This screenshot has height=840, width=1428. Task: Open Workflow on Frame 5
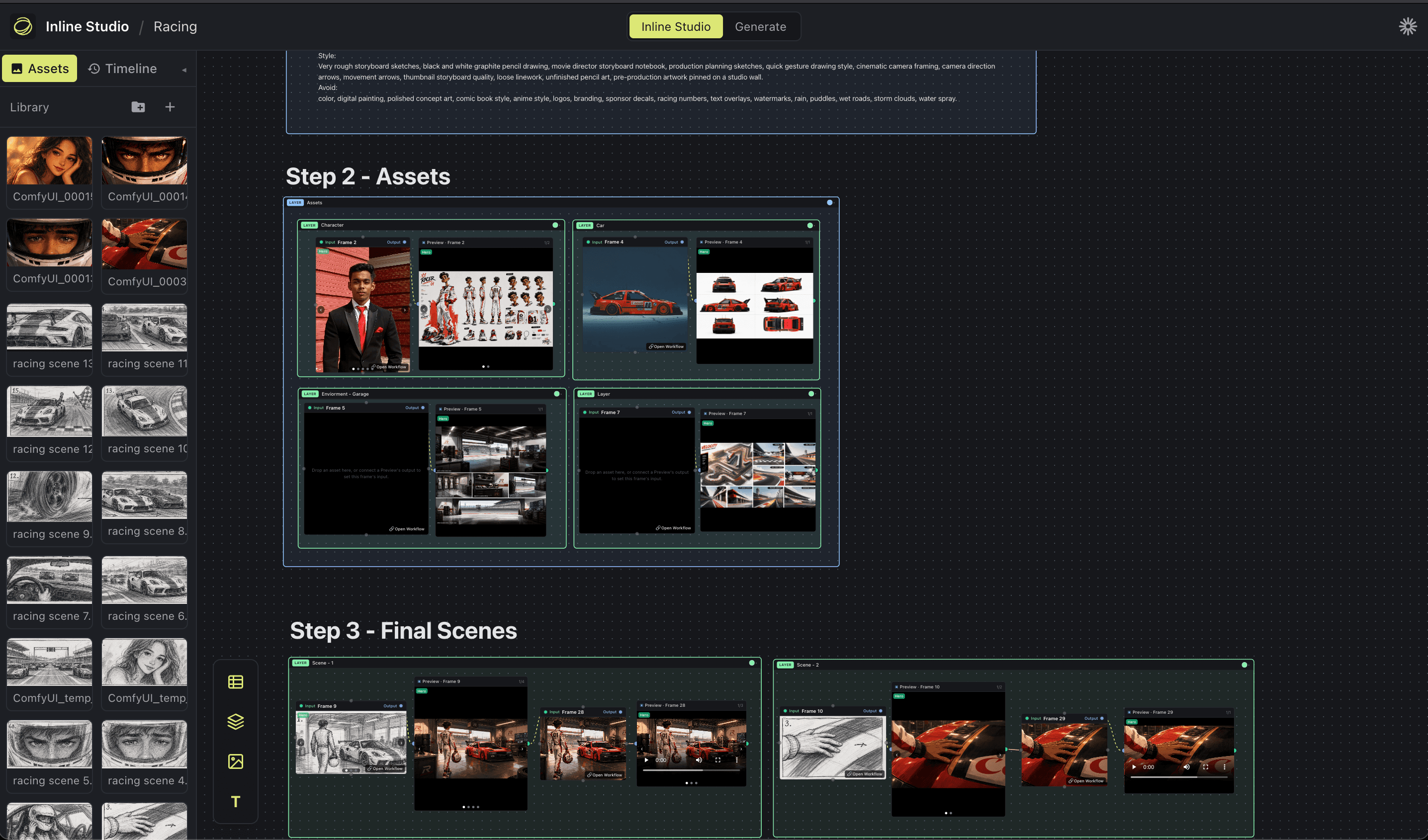click(407, 529)
